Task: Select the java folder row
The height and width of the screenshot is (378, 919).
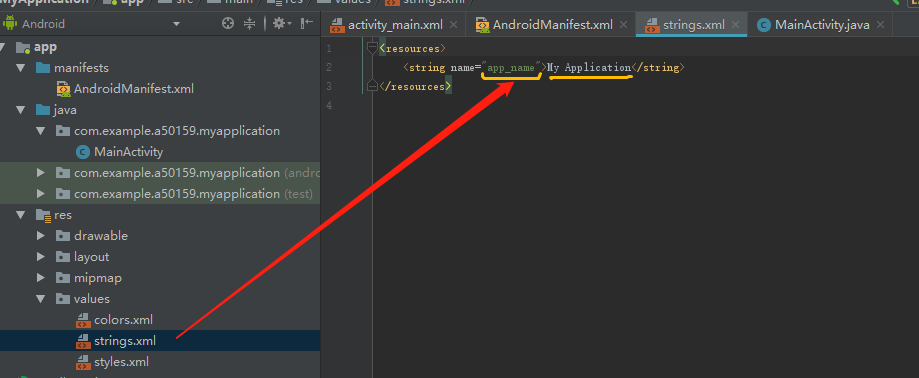Action: (x=160, y=110)
